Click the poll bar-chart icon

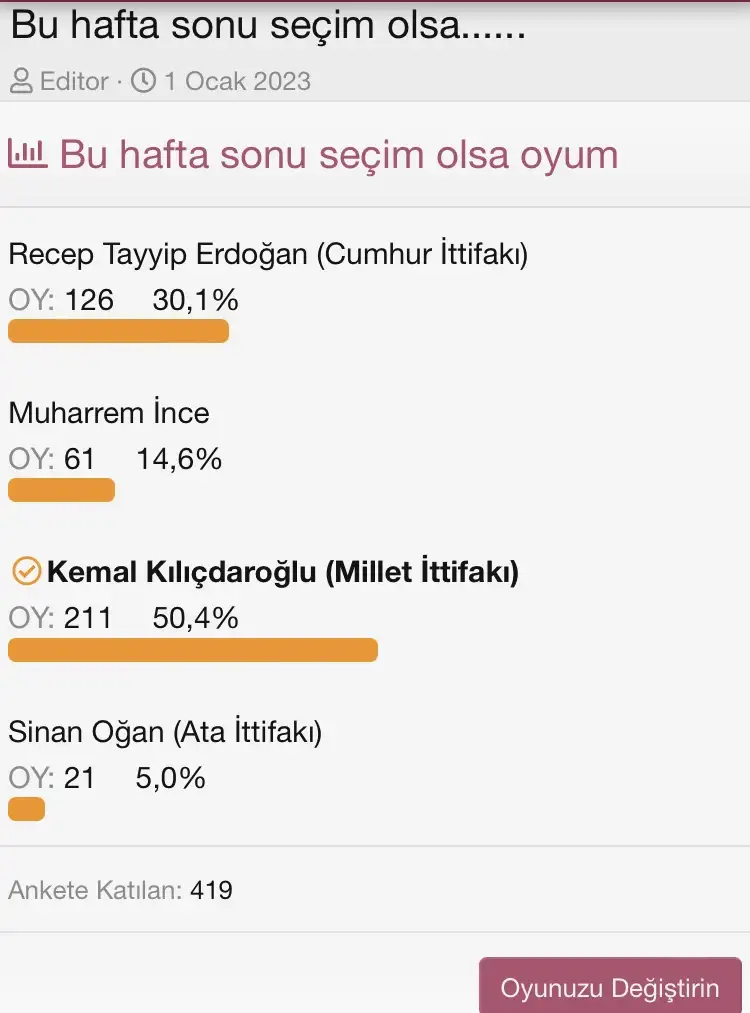point(27,153)
